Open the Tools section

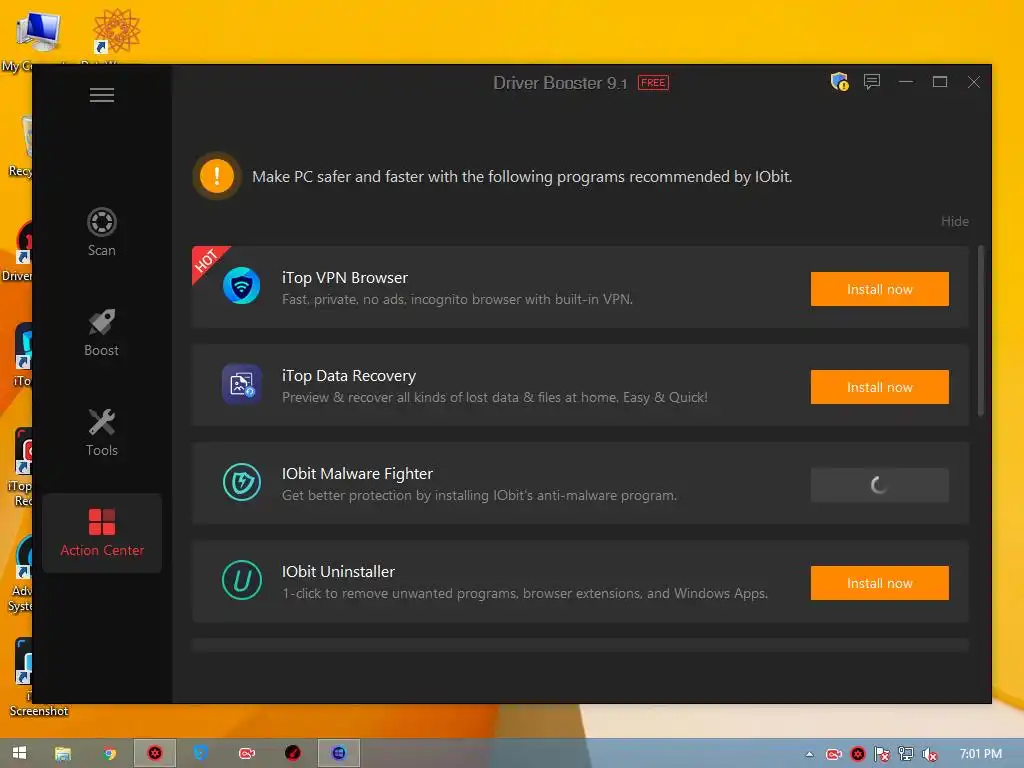pyautogui.click(x=102, y=432)
